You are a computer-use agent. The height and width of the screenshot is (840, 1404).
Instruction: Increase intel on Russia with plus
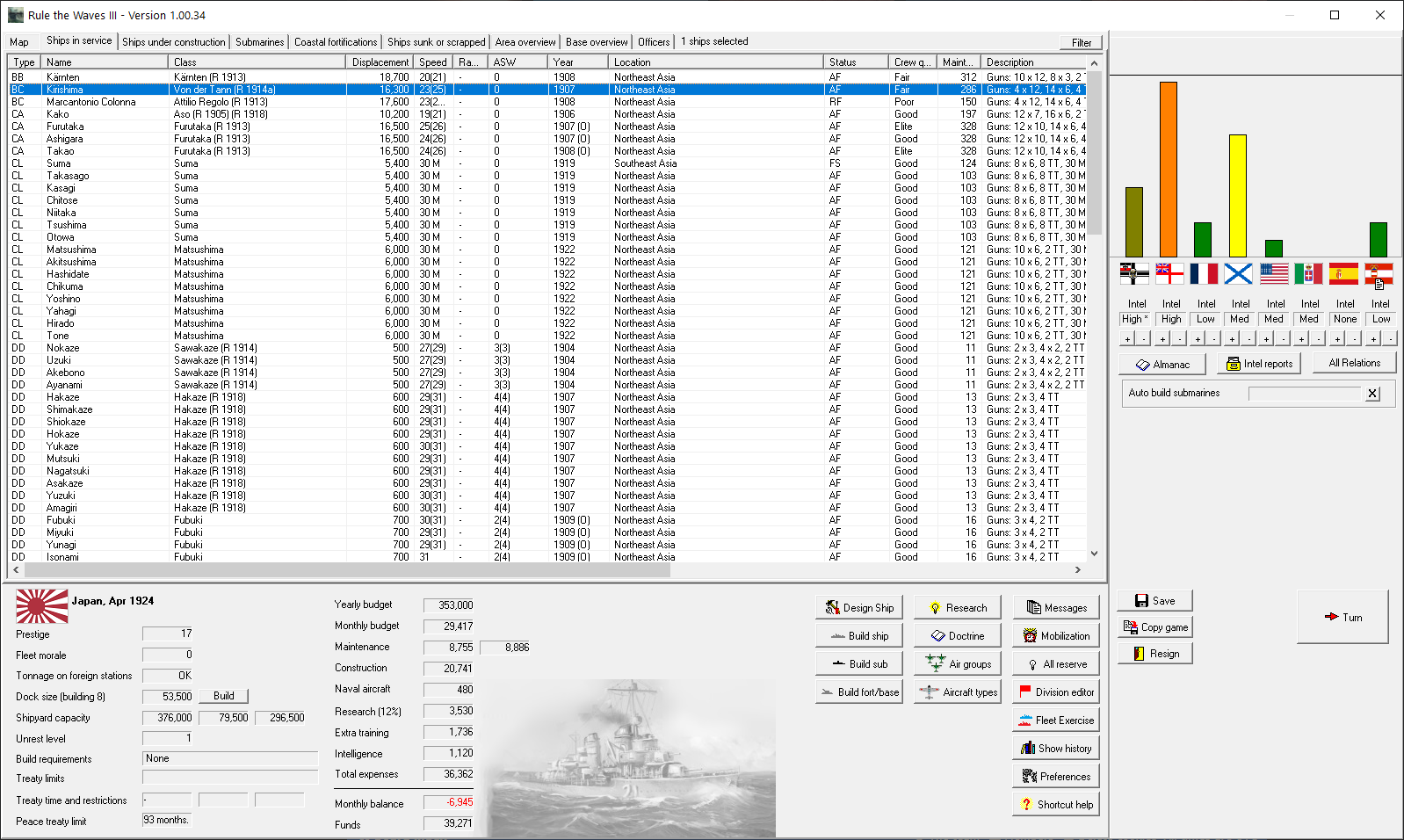click(x=1232, y=338)
